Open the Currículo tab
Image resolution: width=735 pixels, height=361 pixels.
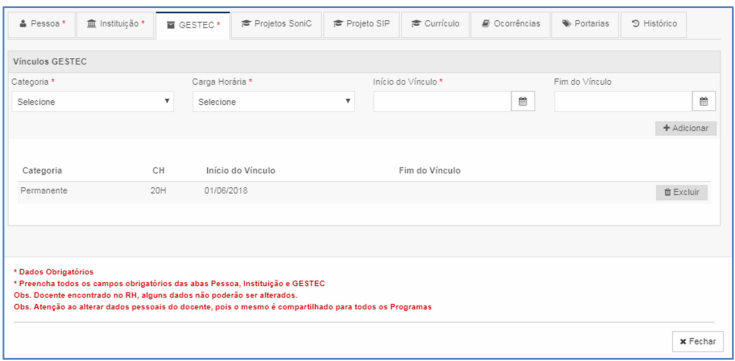435,24
